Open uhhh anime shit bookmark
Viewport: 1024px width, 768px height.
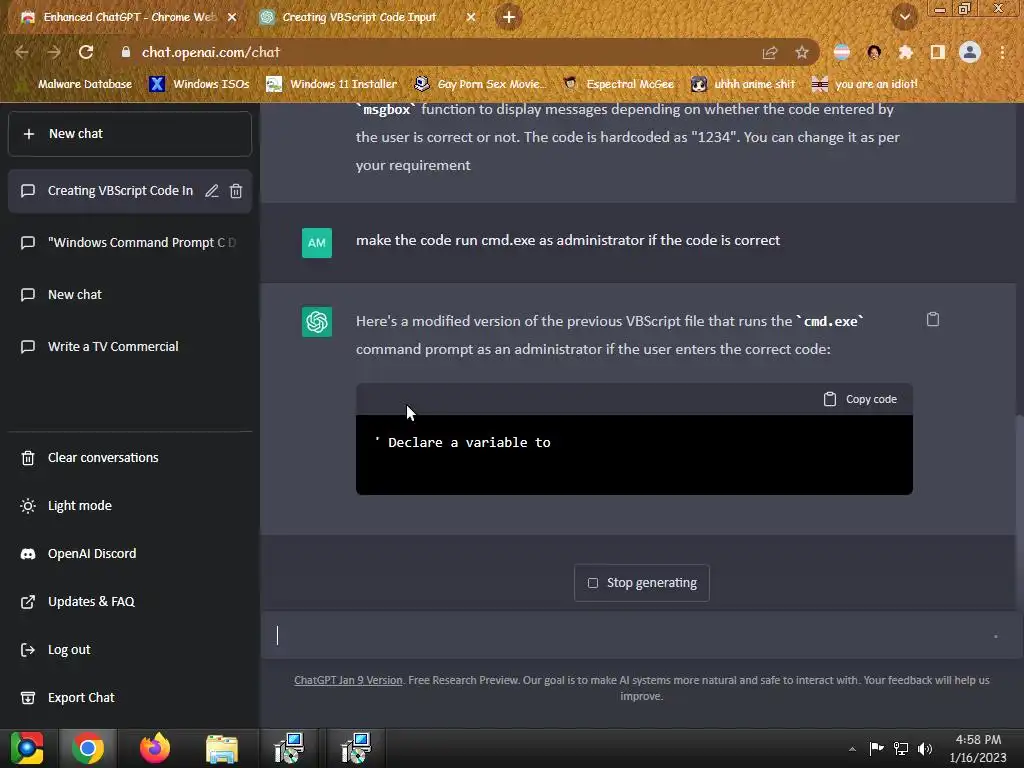[x=743, y=84]
